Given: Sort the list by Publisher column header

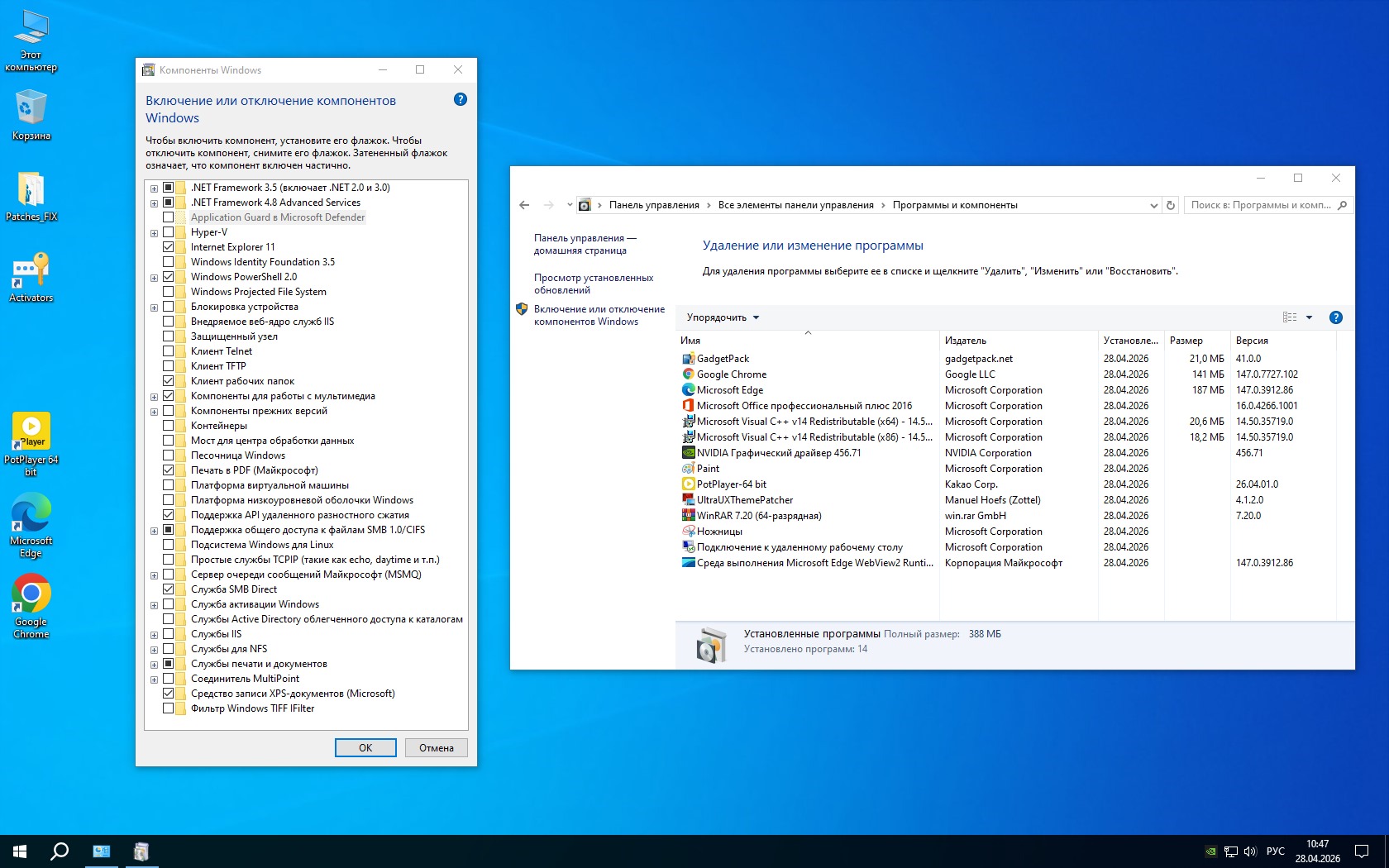Looking at the screenshot, I should 966,341.
